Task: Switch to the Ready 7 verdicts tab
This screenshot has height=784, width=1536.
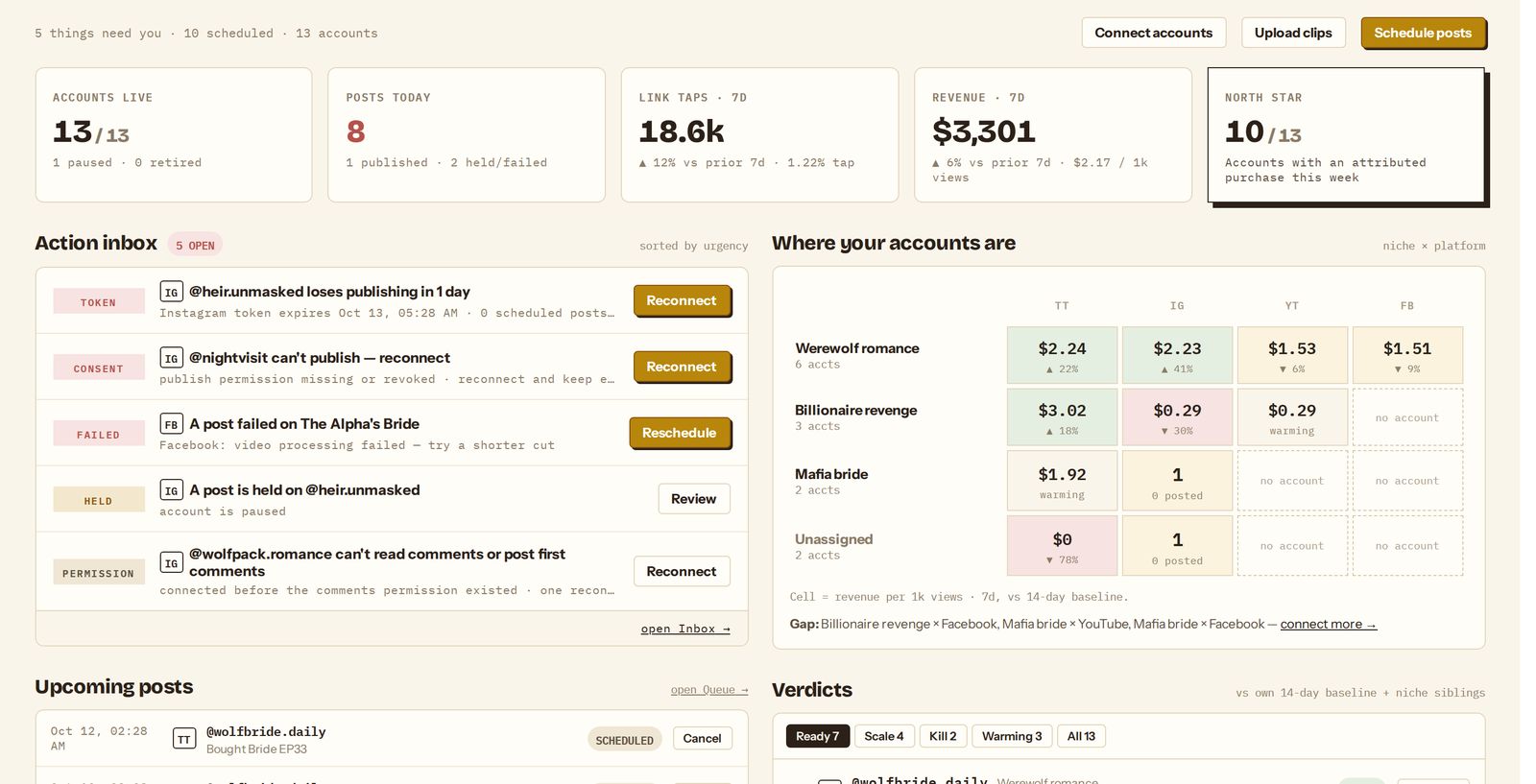Action: point(817,736)
